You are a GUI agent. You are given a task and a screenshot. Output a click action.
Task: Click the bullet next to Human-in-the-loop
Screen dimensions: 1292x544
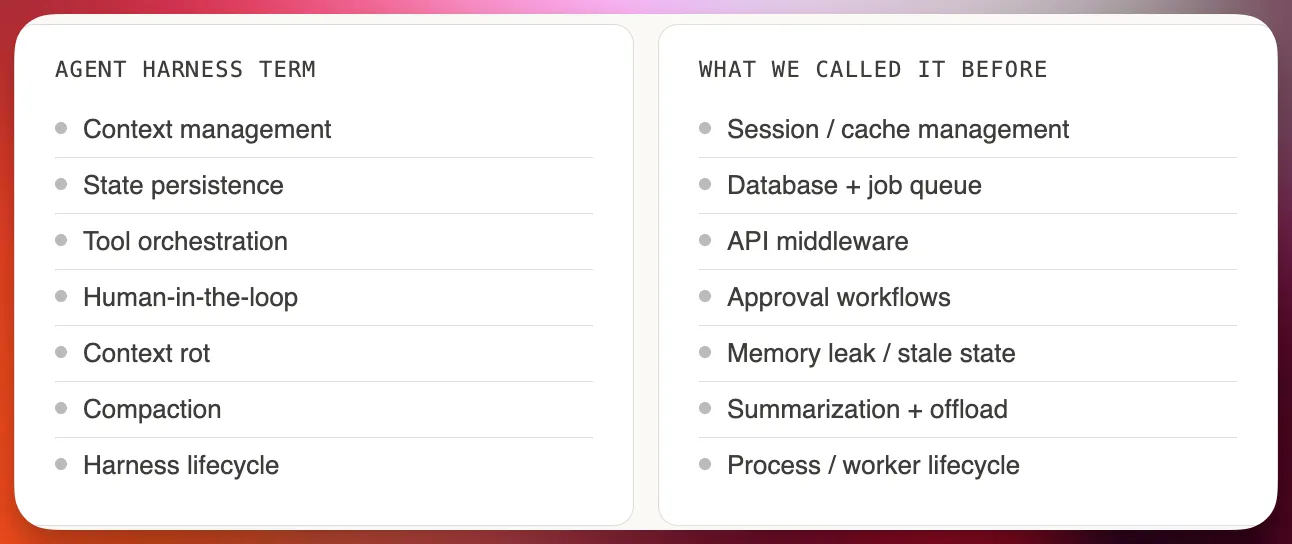(61, 296)
